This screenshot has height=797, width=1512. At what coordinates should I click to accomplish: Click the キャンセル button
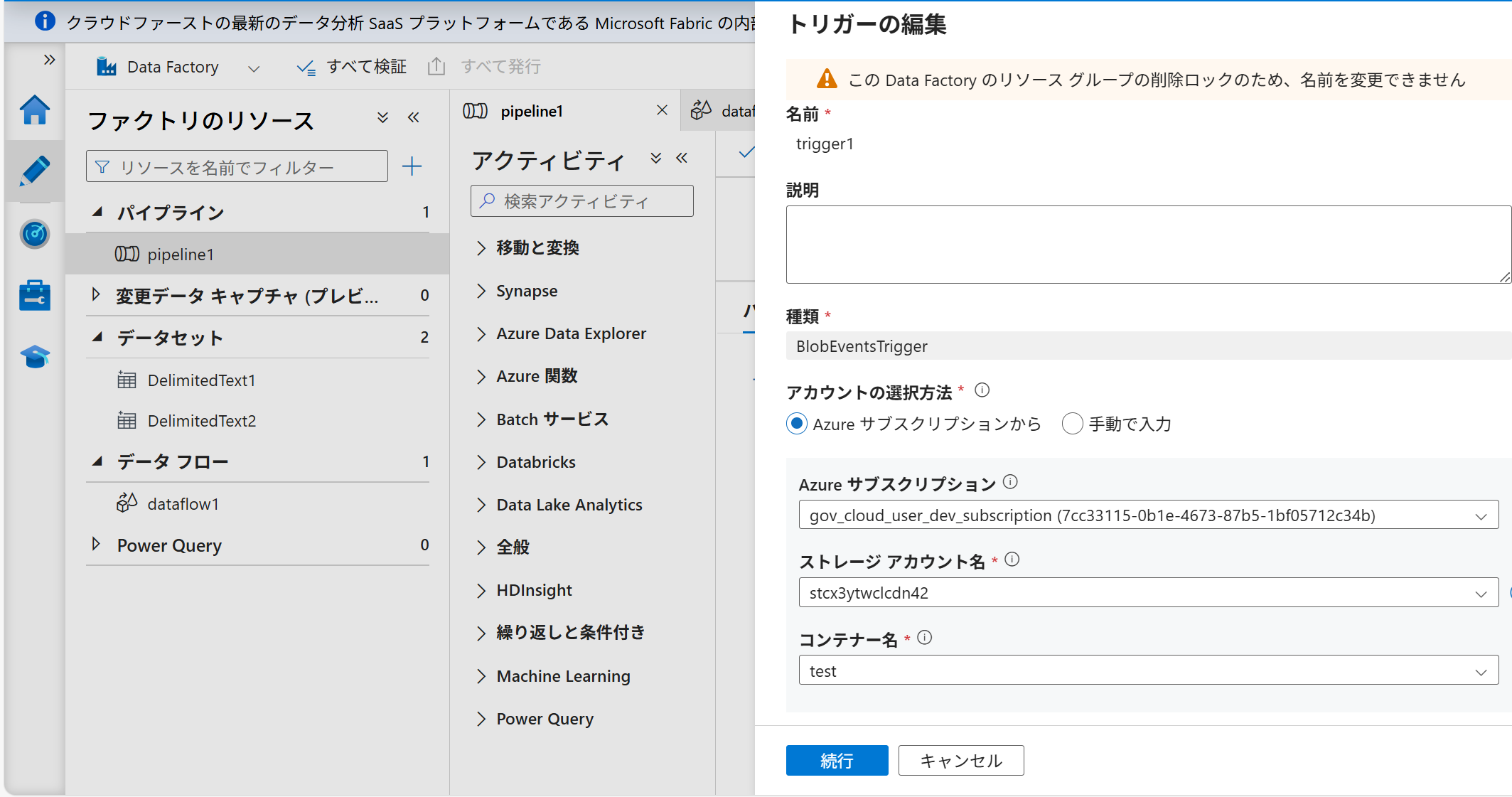(960, 761)
